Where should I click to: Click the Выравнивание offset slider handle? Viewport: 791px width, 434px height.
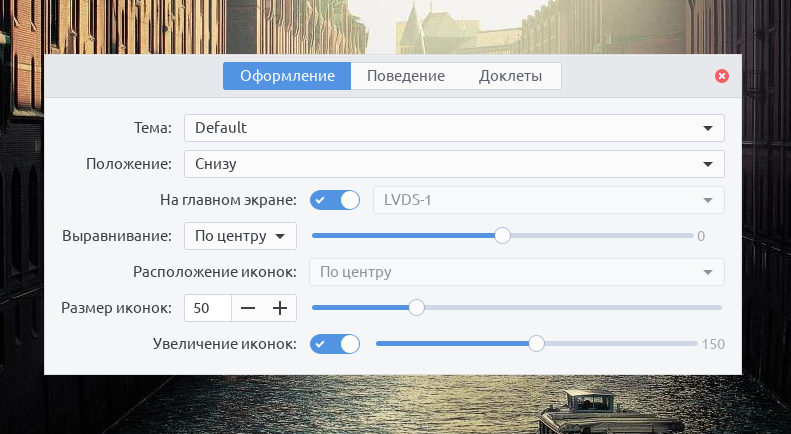pos(502,236)
